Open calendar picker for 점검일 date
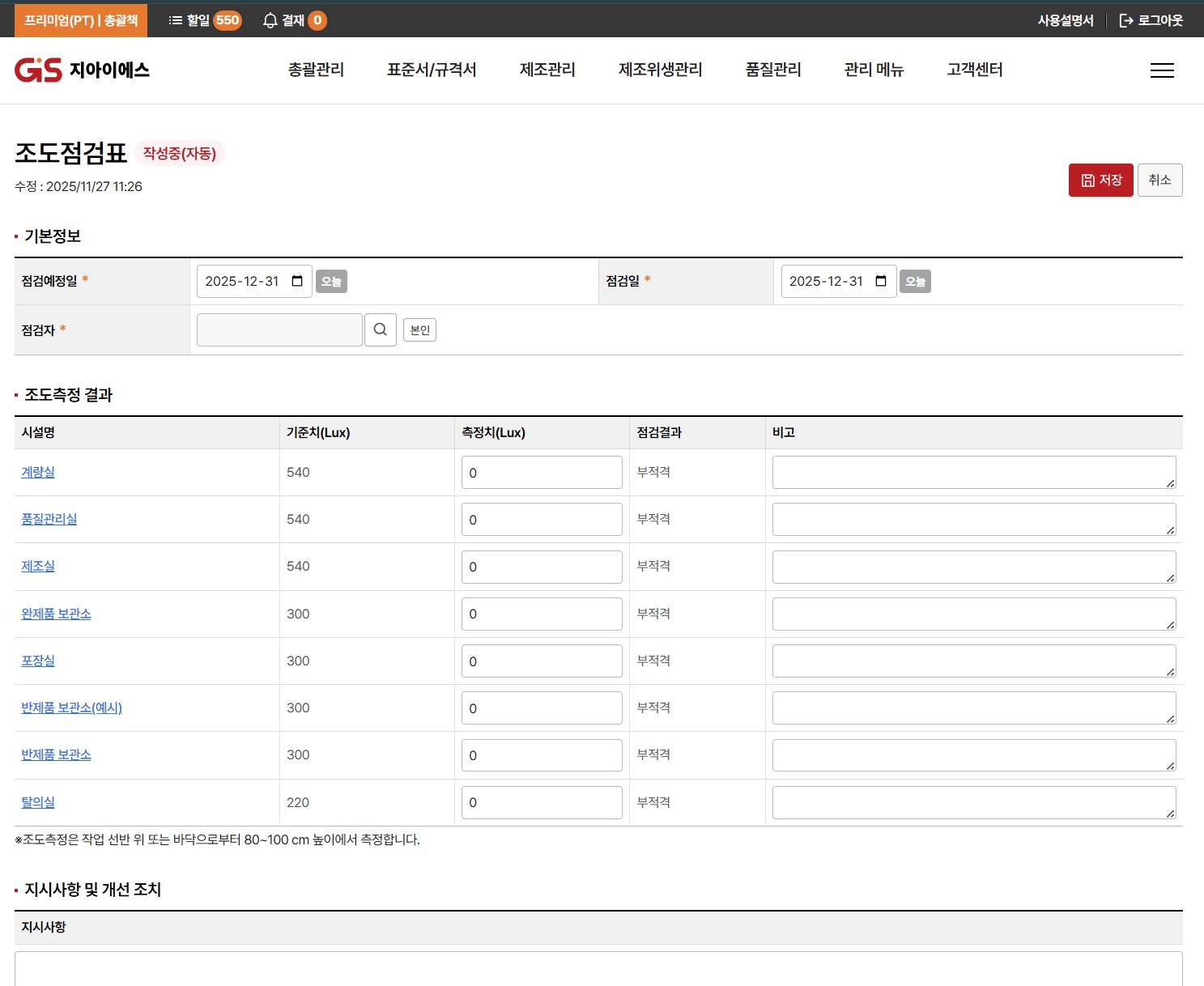 point(881,281)
